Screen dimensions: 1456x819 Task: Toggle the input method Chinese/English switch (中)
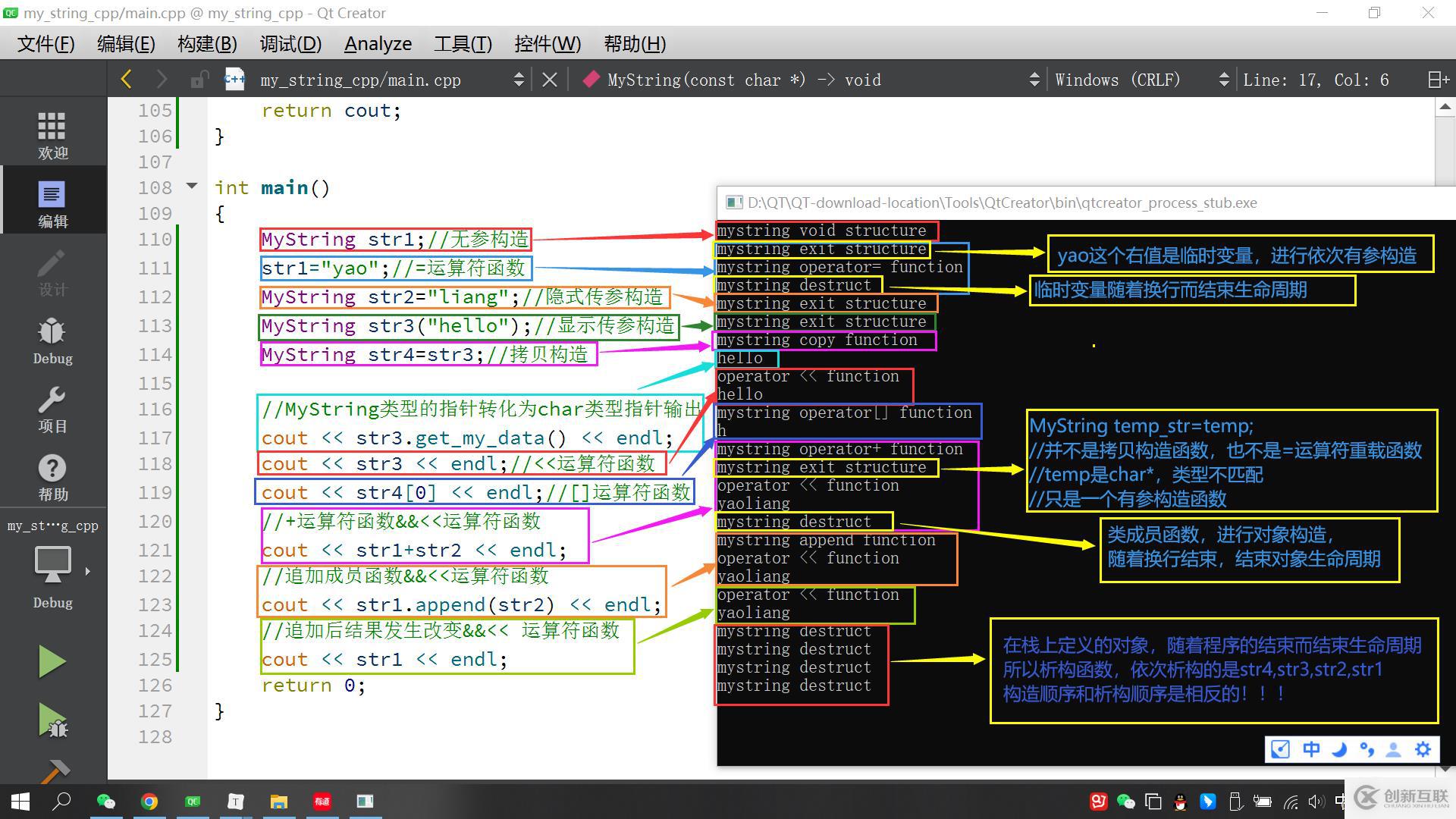click(1310, 749)
